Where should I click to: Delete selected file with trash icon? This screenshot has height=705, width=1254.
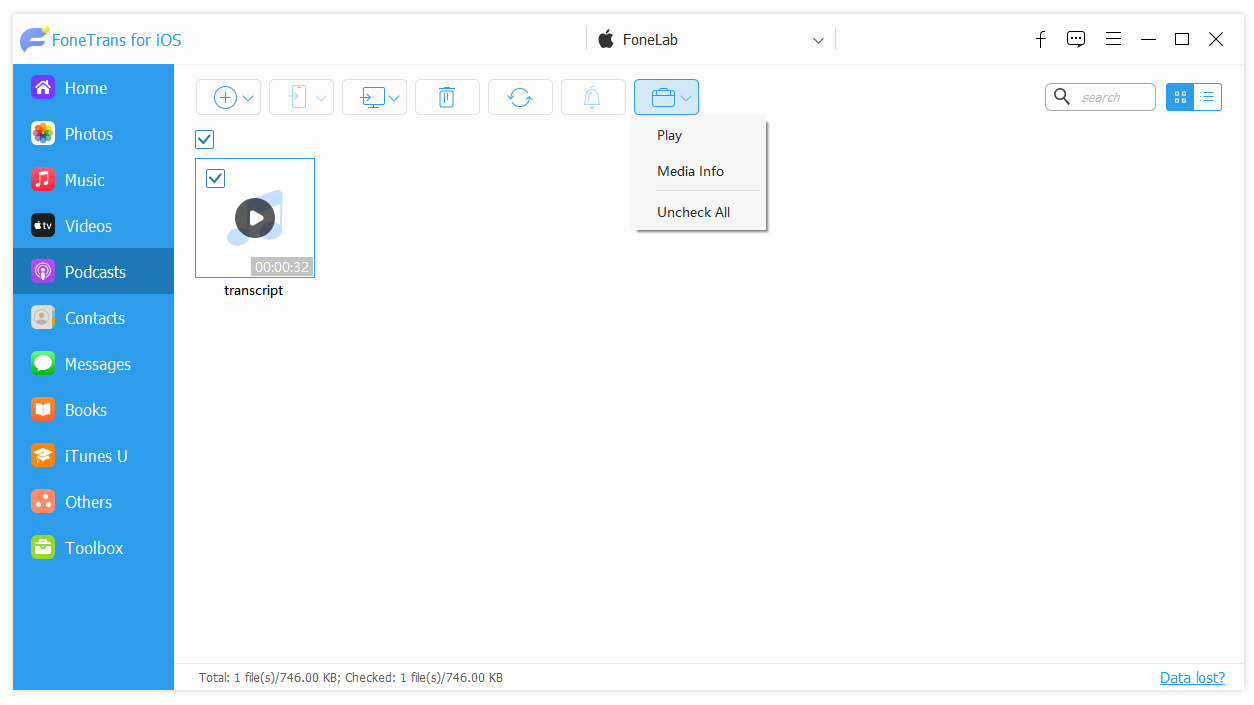tap(447, 97)
